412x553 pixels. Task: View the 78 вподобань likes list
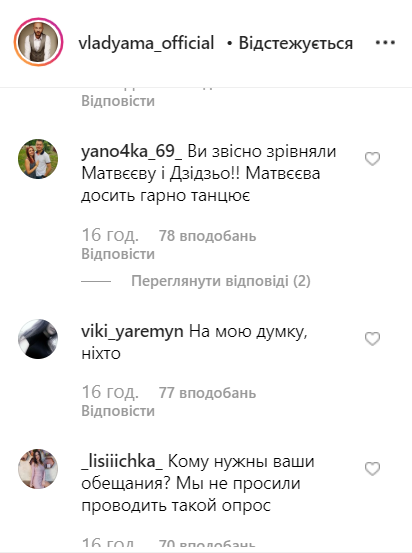point(207,236)
